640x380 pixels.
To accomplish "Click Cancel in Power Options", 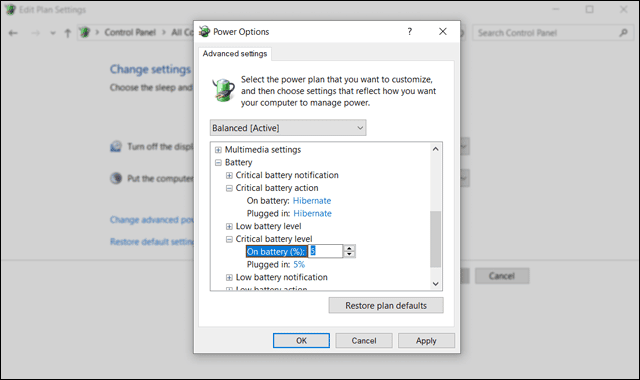I will (364, 340).
